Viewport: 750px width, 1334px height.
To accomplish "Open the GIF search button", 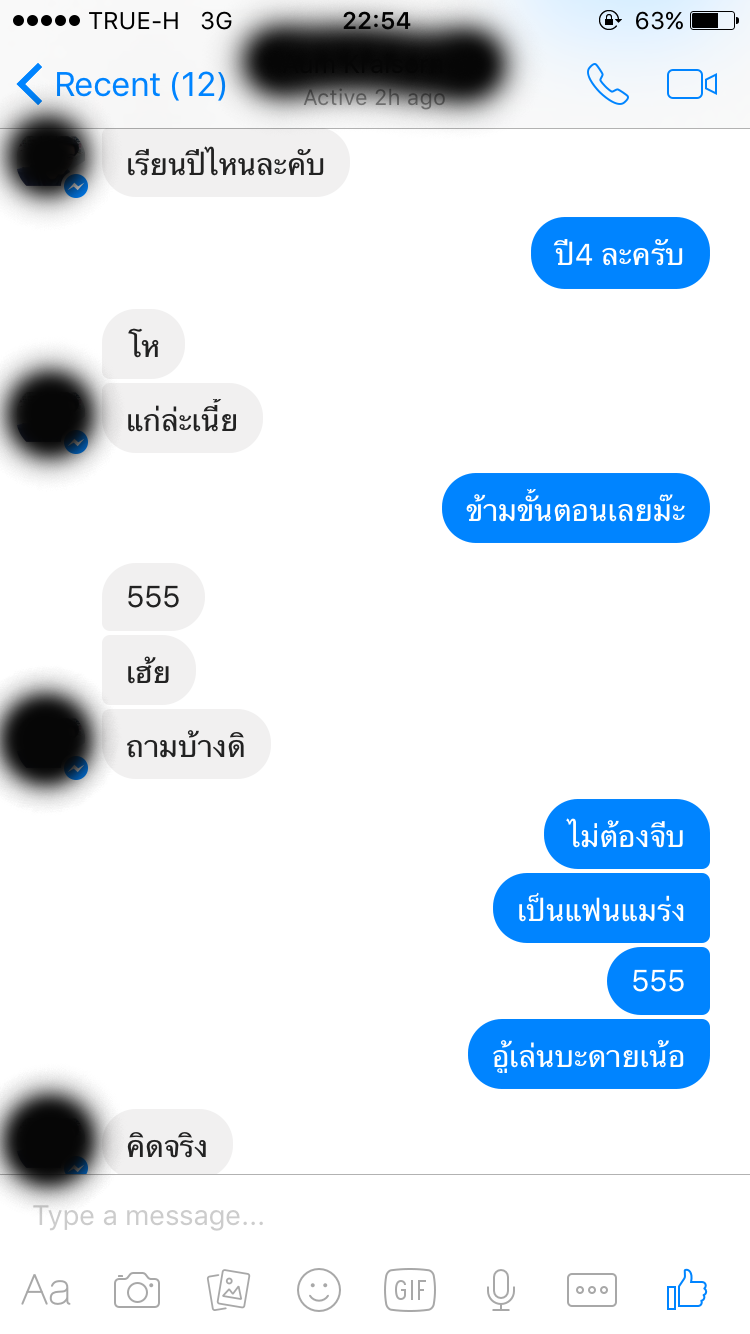I will click(x=410, y=1290).
